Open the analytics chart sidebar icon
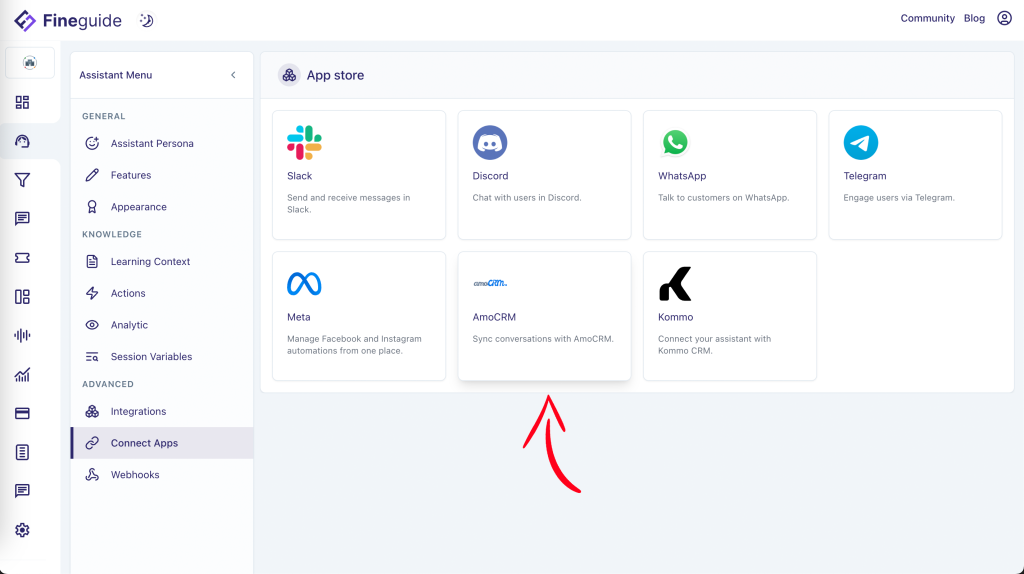This screenshot has height=574, width=1024. click(x=22, y=375)
